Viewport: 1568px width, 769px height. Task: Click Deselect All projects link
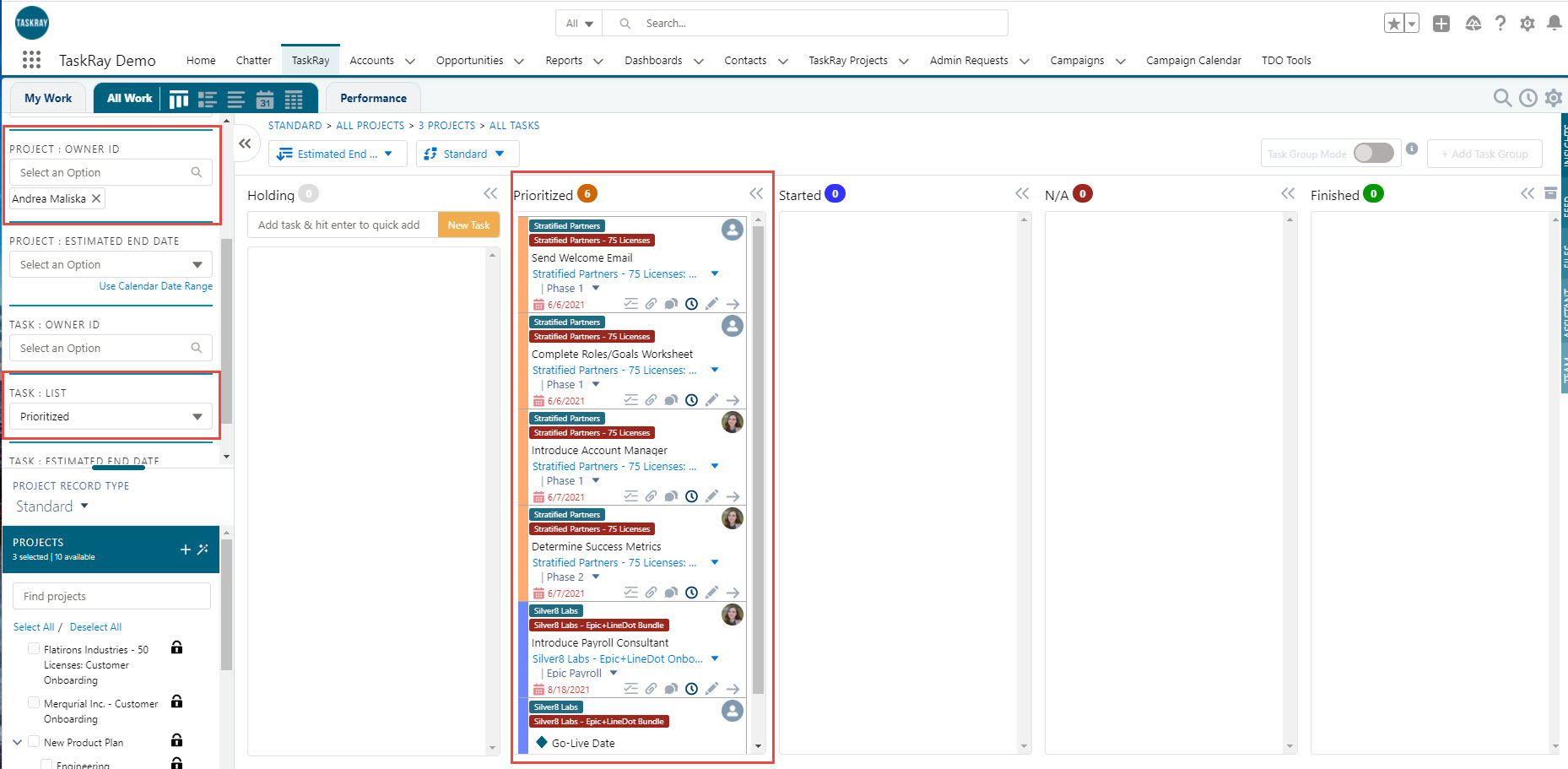click(x=95, y=627)
